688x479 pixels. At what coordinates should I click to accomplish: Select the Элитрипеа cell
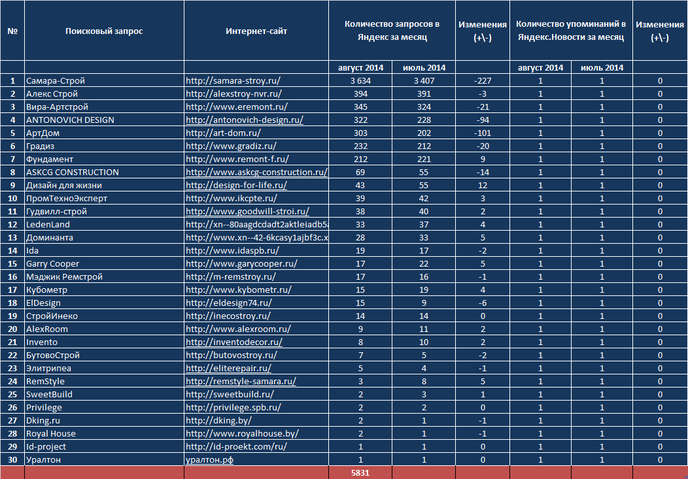[x=104, y=368]
